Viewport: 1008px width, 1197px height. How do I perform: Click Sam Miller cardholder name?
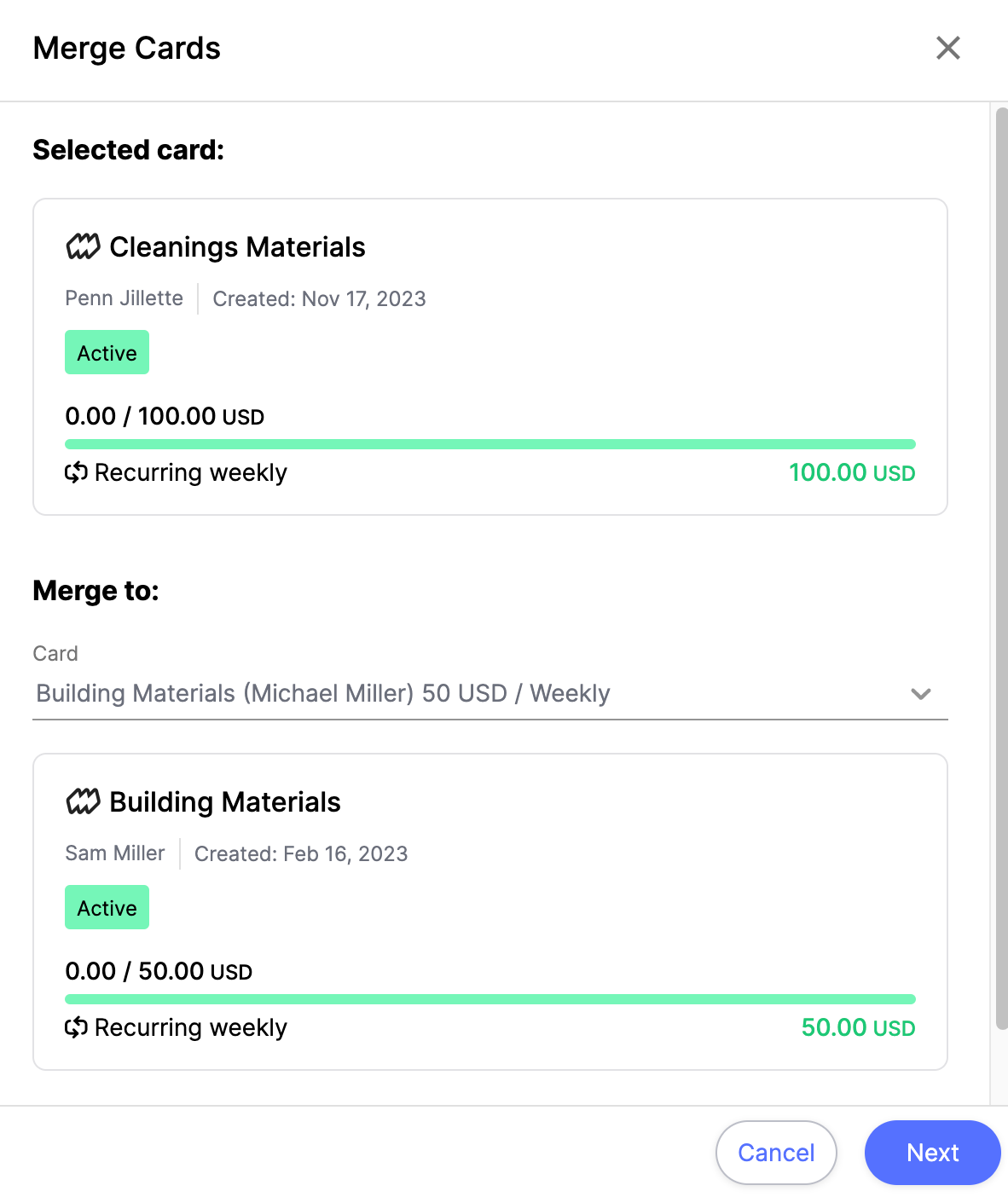(115, 853)
